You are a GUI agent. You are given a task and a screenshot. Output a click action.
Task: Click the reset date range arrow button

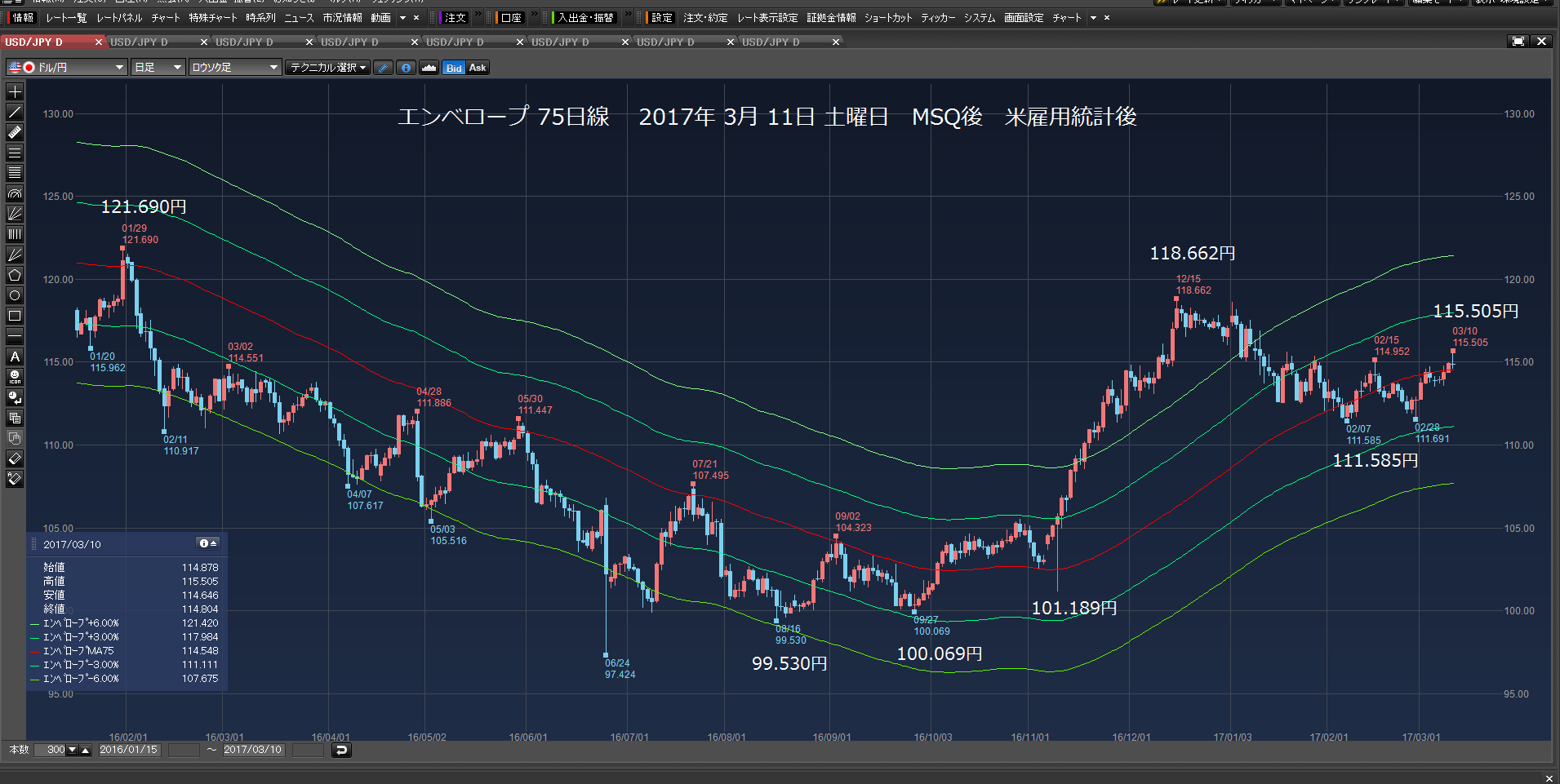point(342,750)
